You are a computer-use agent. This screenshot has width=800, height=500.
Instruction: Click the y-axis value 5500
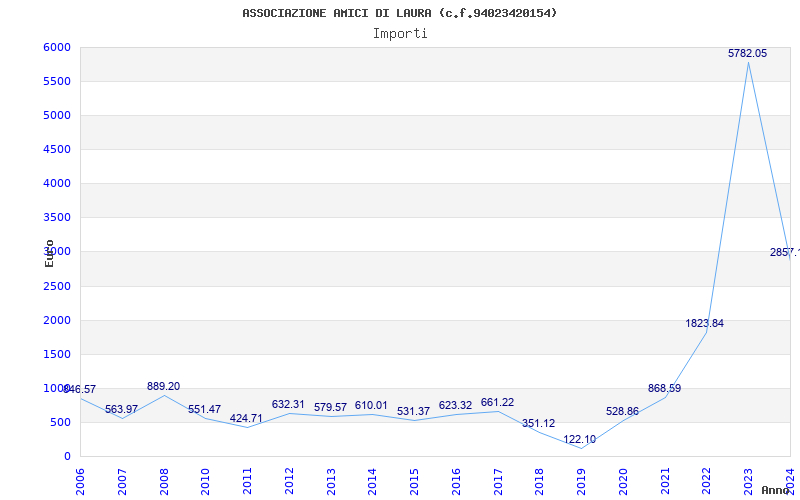click(x=57, y=82)
